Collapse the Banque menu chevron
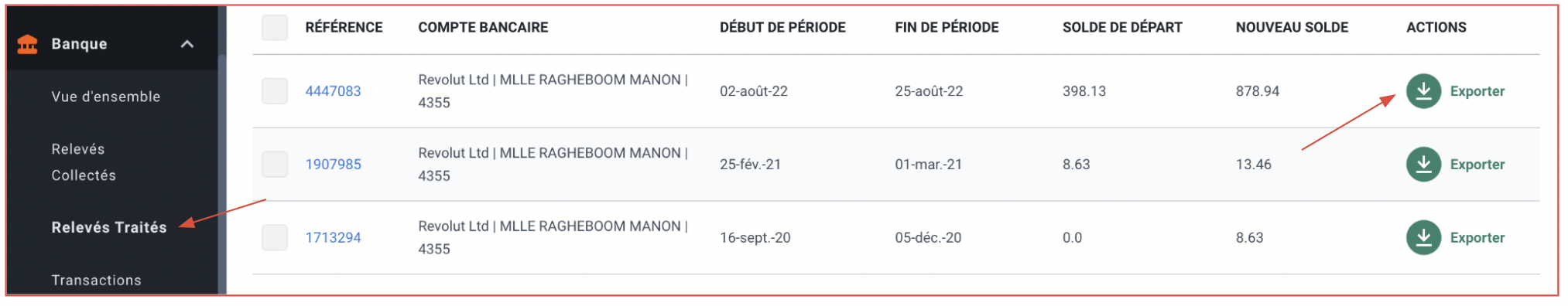Screen dimensions: 1568x306 [187, 44]
